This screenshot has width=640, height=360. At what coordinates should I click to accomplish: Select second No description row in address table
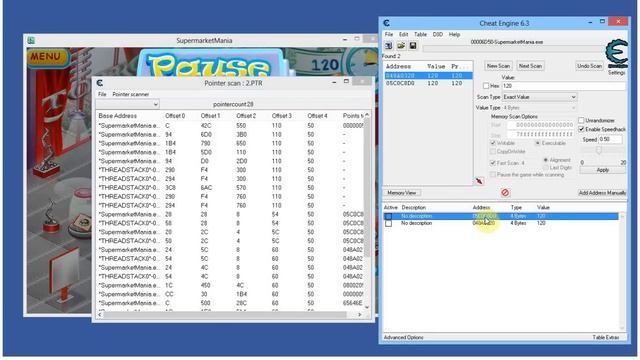point(500,223)
